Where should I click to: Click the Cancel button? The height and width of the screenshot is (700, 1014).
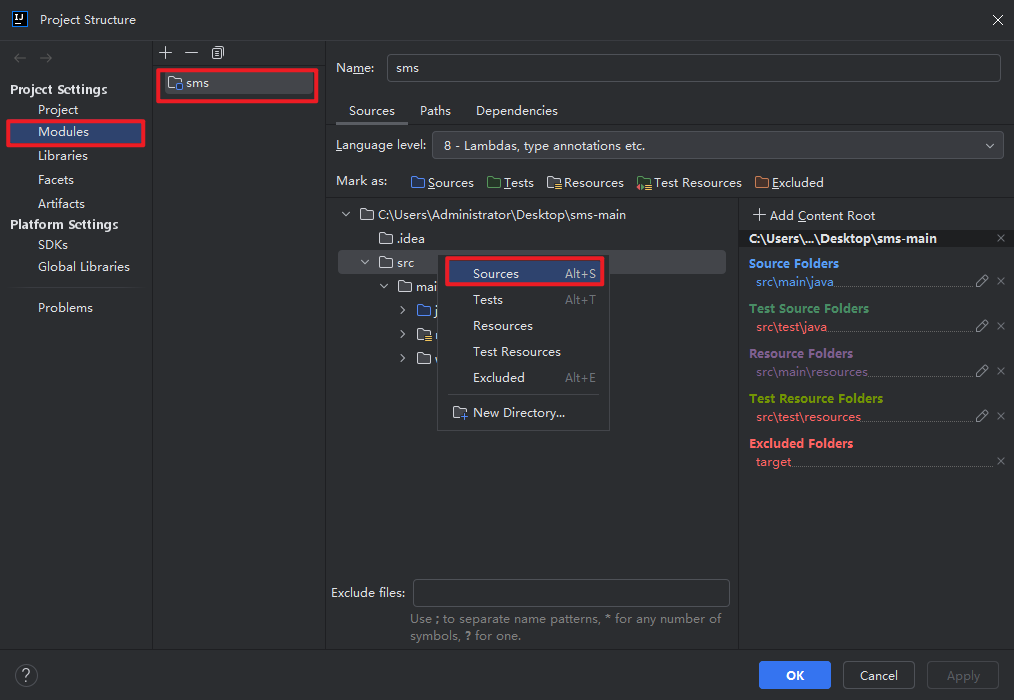[878, 675]
